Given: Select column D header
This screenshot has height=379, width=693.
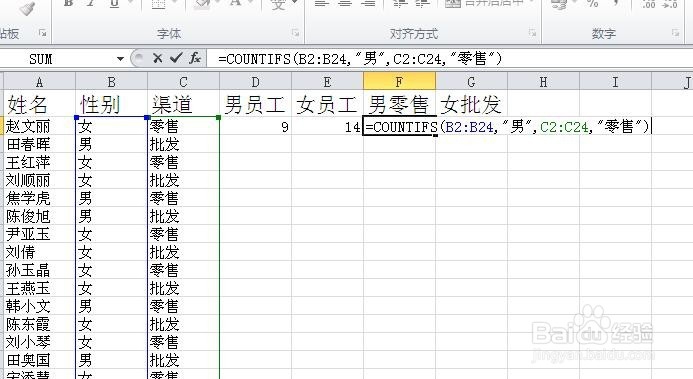Looking at the screenshot, I should click(255, 82).
